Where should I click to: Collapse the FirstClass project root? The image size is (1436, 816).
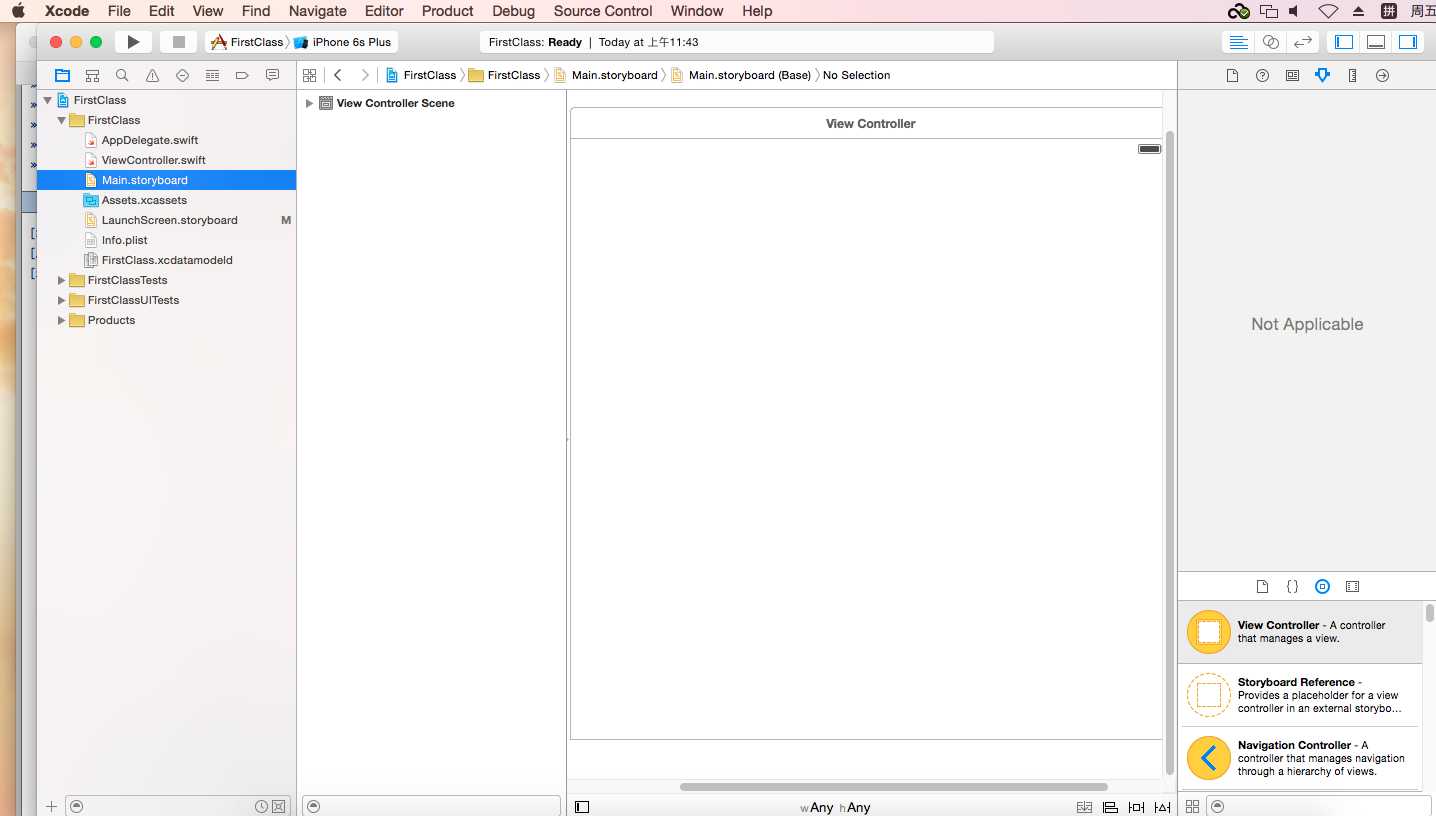pyautogui.click(x=48, y=100)
